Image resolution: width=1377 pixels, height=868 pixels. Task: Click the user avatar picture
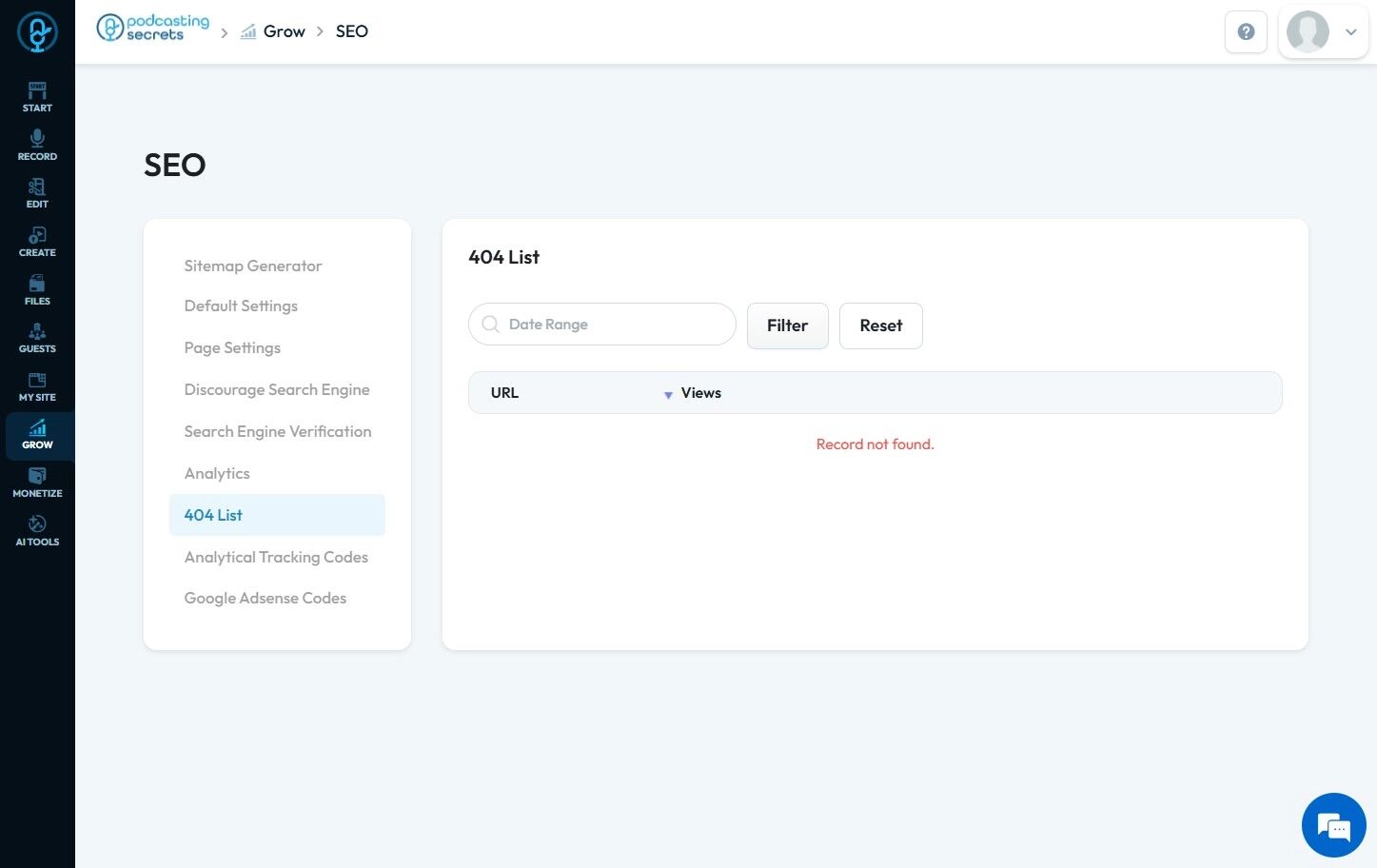(x=1308, y=31)
